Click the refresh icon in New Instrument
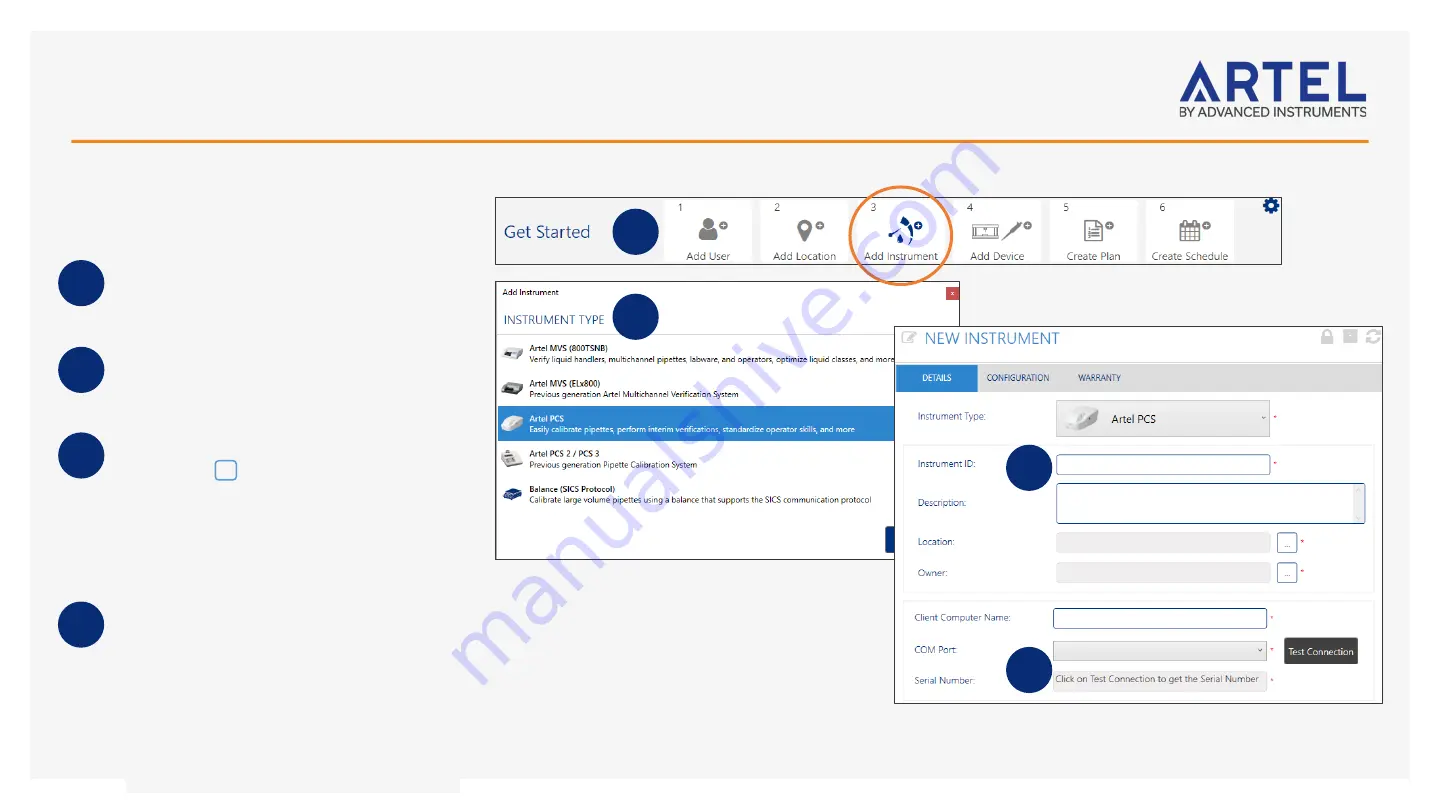 (x=1373, y=337)
